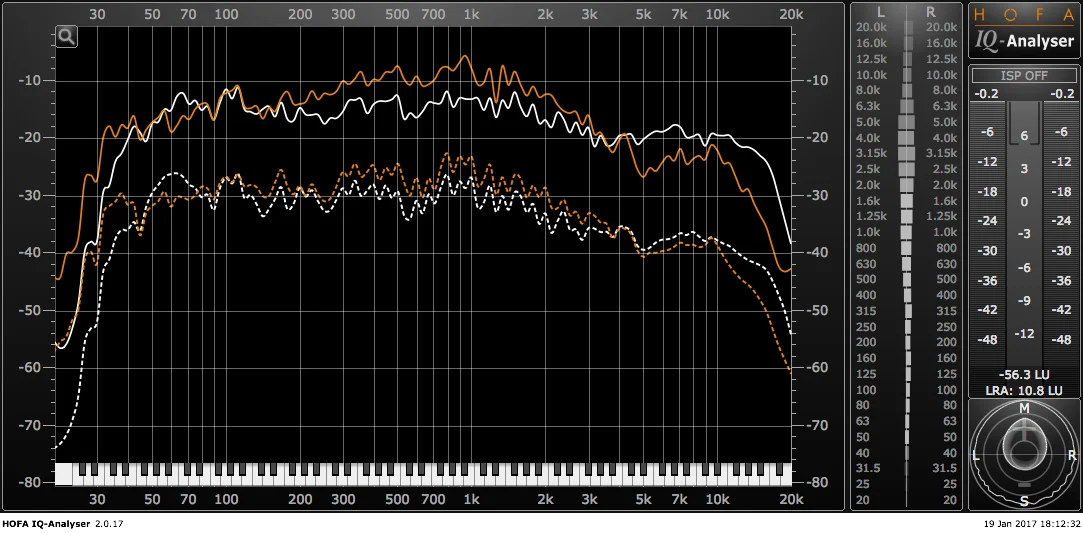Click the R column header of spectrogram
The height and width of the screenshot is (533, 1083).
pos(930,12)
